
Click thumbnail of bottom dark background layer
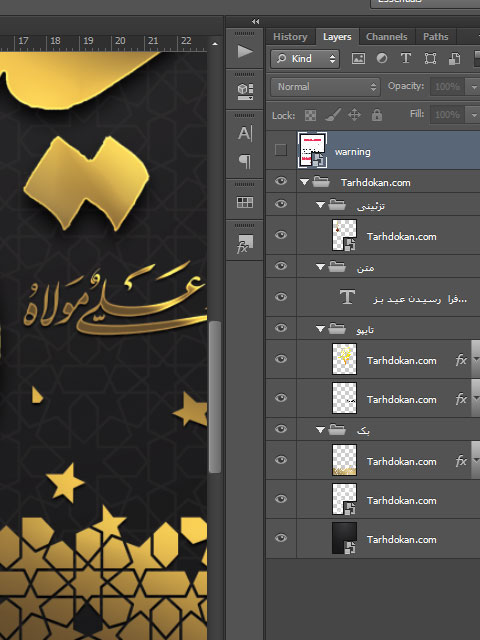point(344,538)
